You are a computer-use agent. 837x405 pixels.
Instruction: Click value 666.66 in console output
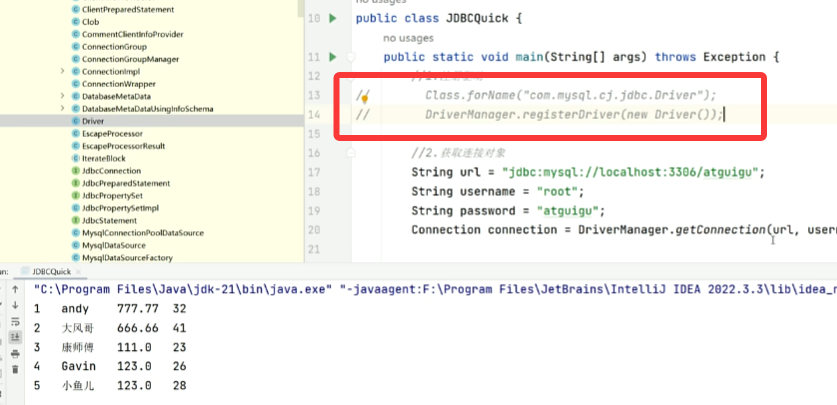(138, 328)
